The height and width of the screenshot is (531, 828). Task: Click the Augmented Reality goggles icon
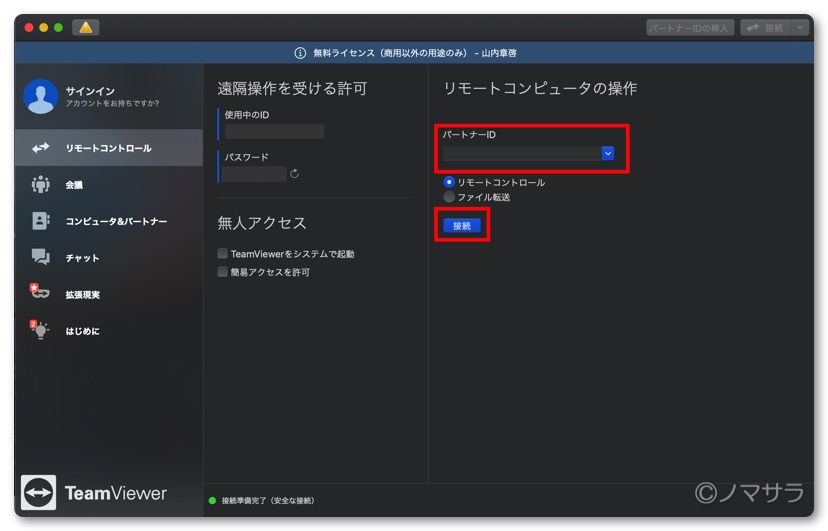pos(40,294)
